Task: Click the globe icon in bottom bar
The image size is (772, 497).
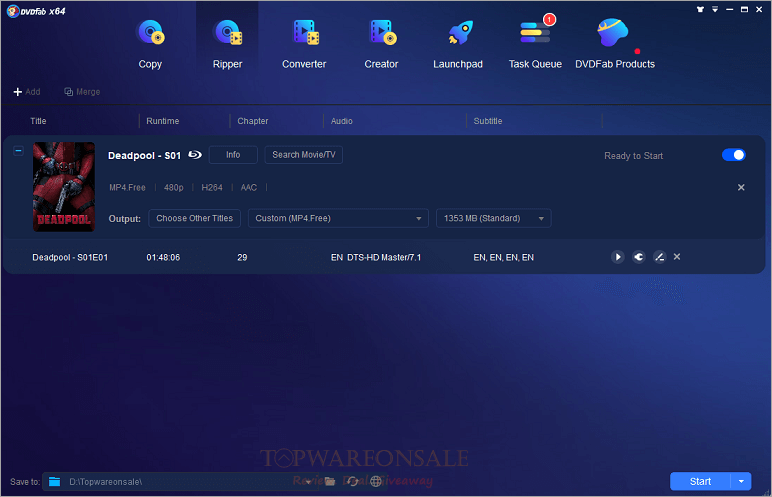Action: pos(376,481)
